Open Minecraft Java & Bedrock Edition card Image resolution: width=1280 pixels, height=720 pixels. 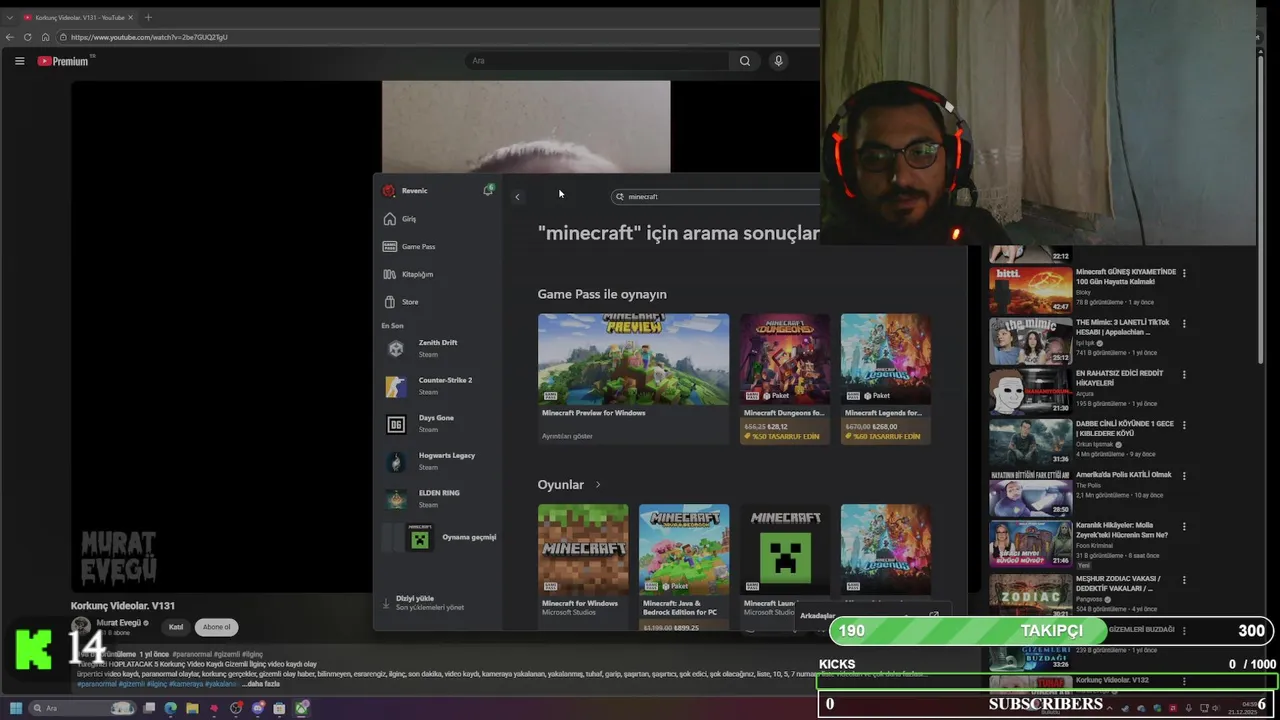(684, 566)
